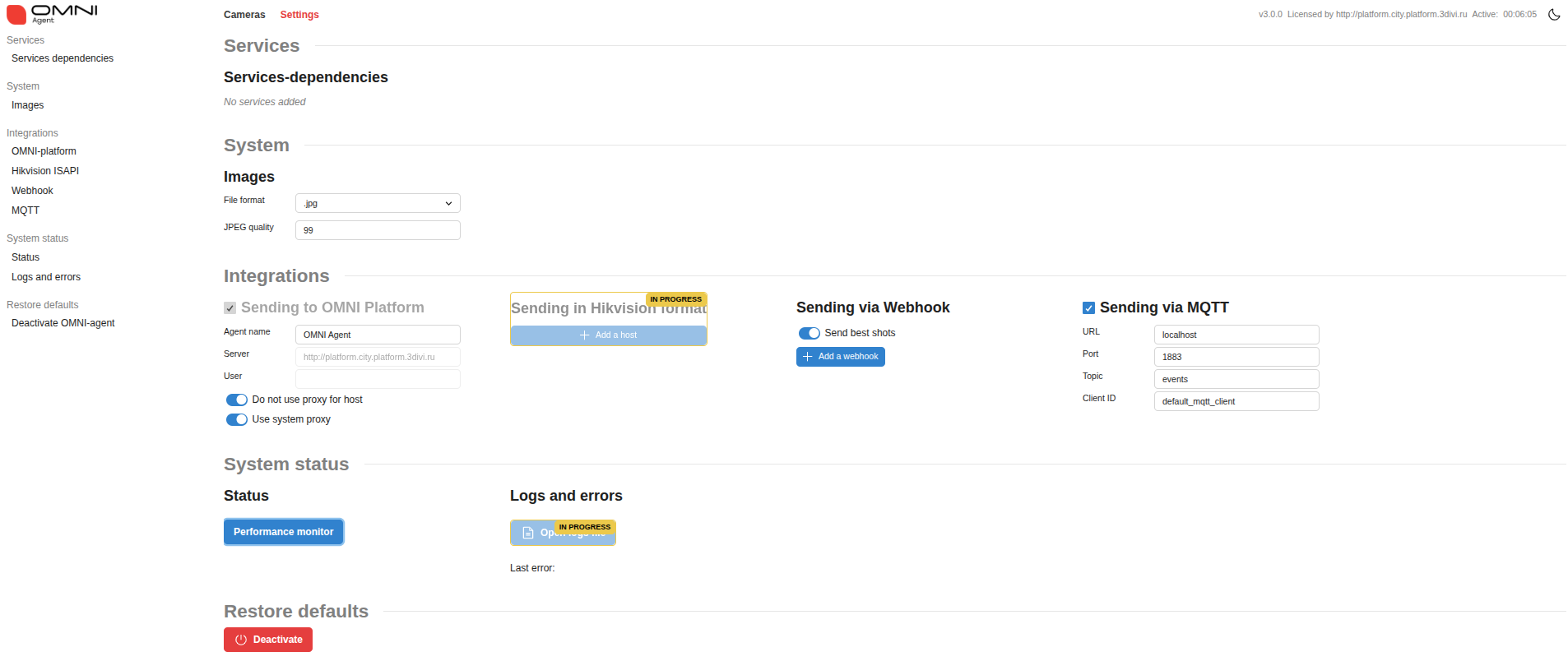Open the File format dropdown
This screenshot has height=661, width=1568.
coord(378,203)
